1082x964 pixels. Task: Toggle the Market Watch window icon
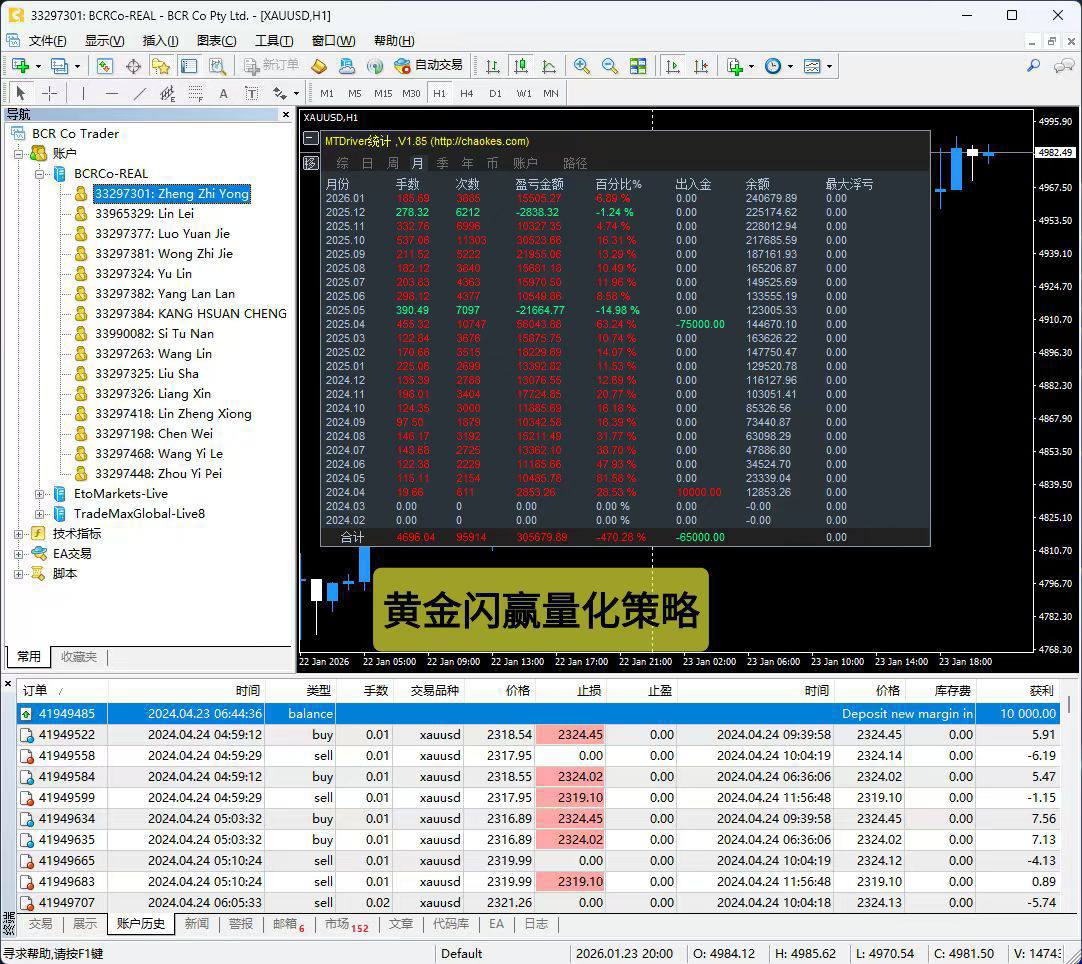point(105,66)
